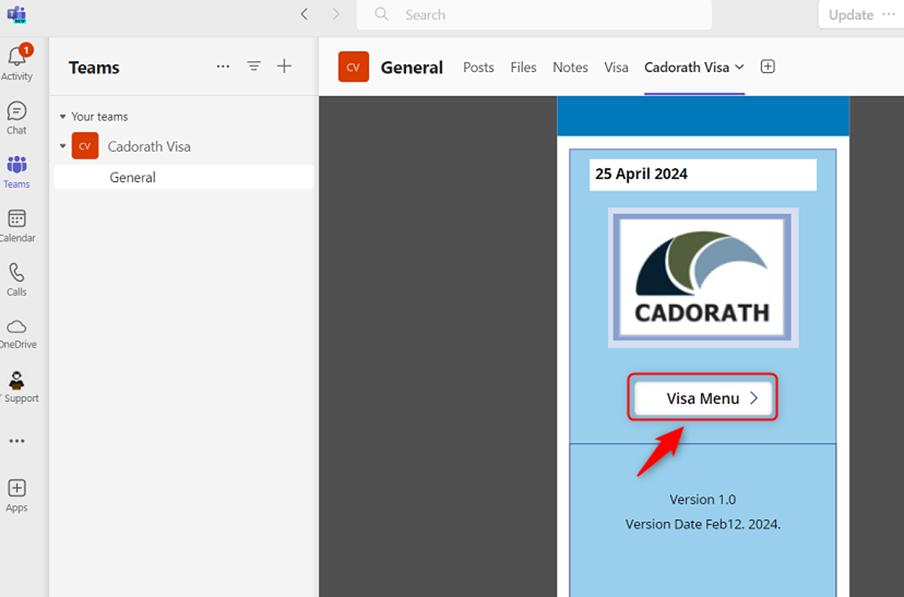Screen dimensions: 904x597
Task: Select the General channel
Action: click(x=184, y=177)
